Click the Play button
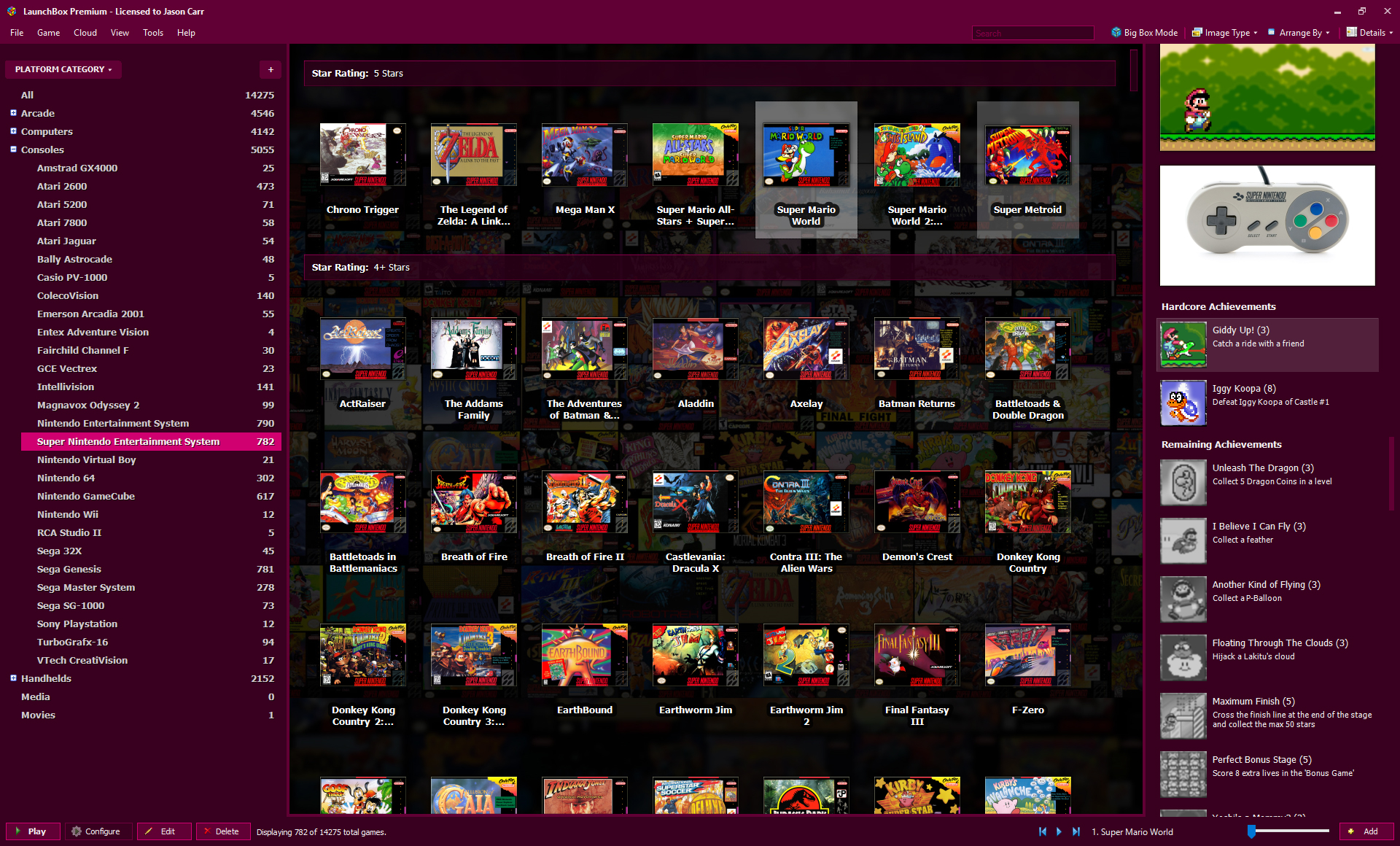The width and height of the screenshot is (1400, 846). 34,831
